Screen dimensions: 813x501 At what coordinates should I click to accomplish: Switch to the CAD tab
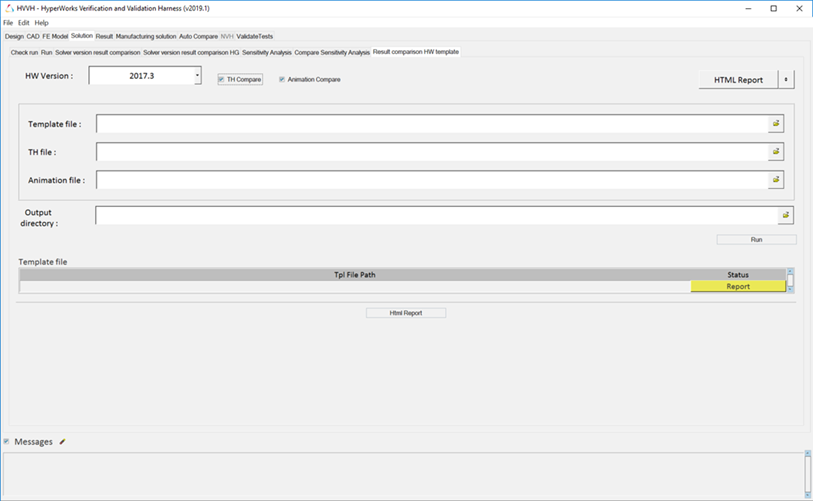pos(33,36)
